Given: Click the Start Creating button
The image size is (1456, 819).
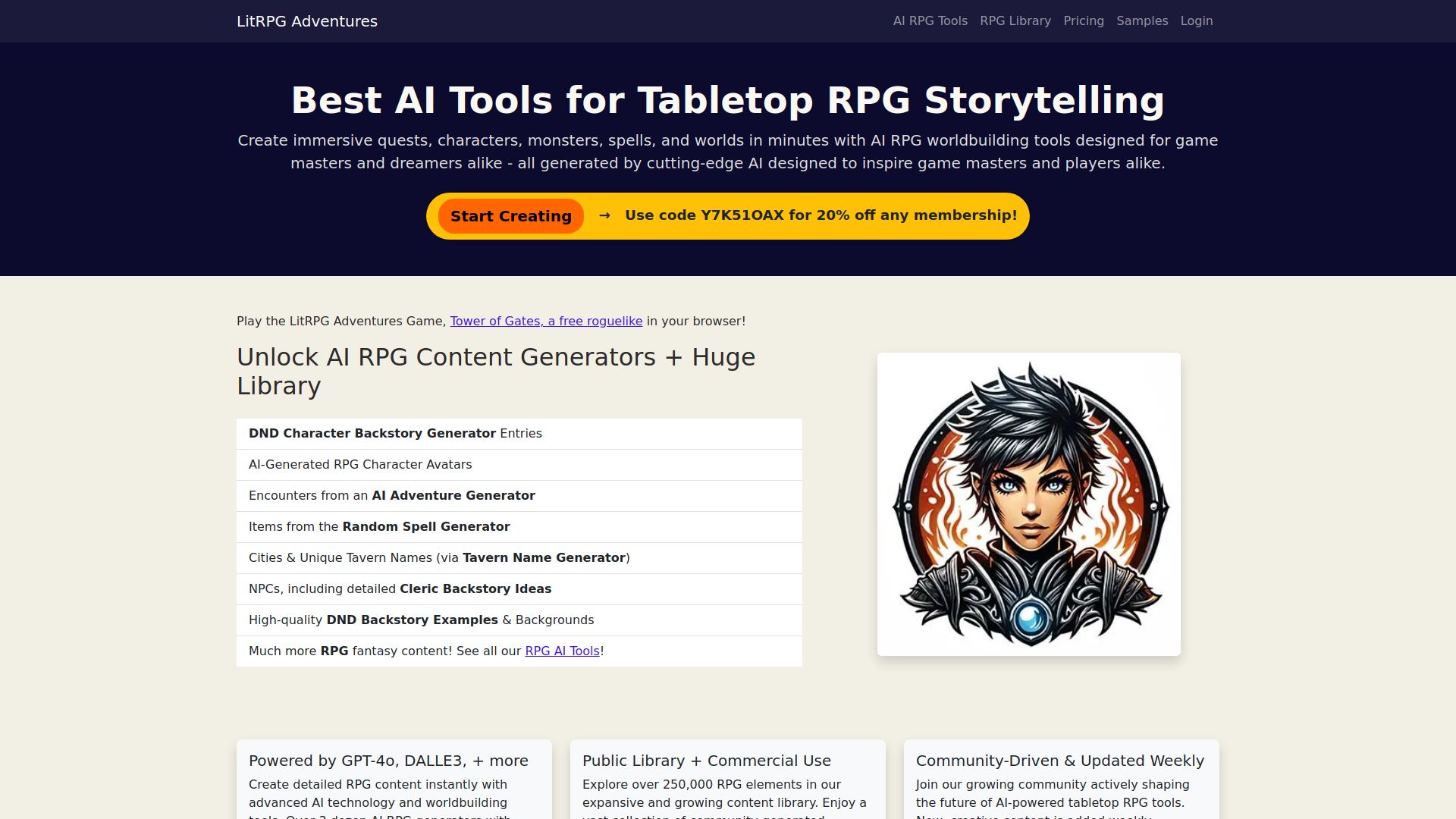Looking at the screenshot, I should click(510, 216).
